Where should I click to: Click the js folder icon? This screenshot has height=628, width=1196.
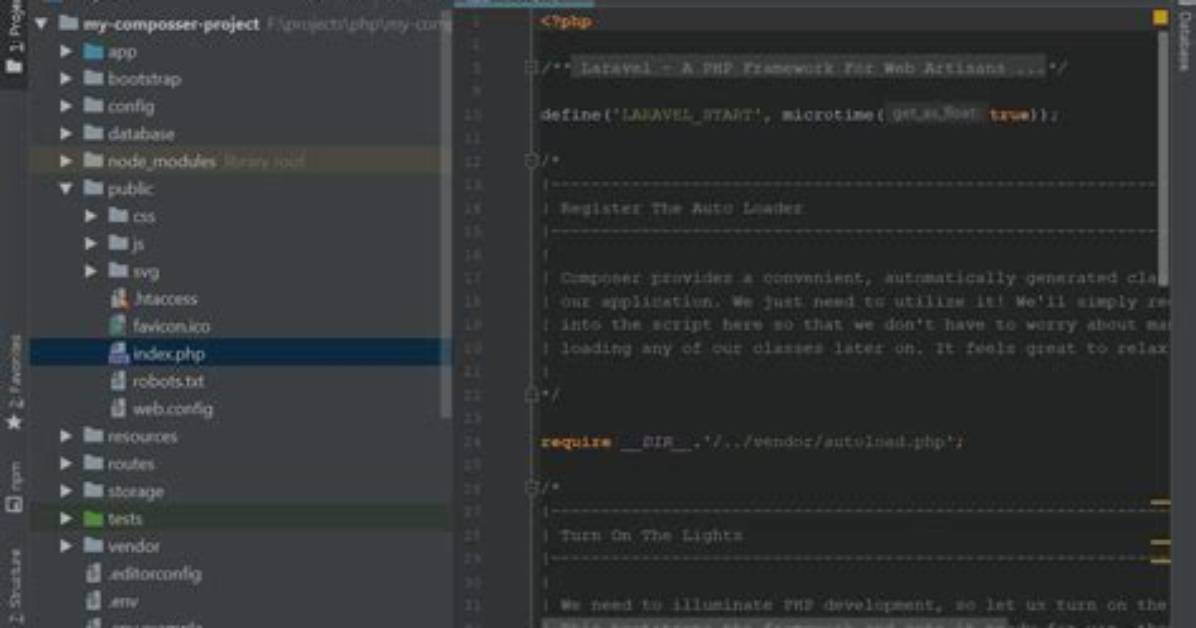click(117, 243)
